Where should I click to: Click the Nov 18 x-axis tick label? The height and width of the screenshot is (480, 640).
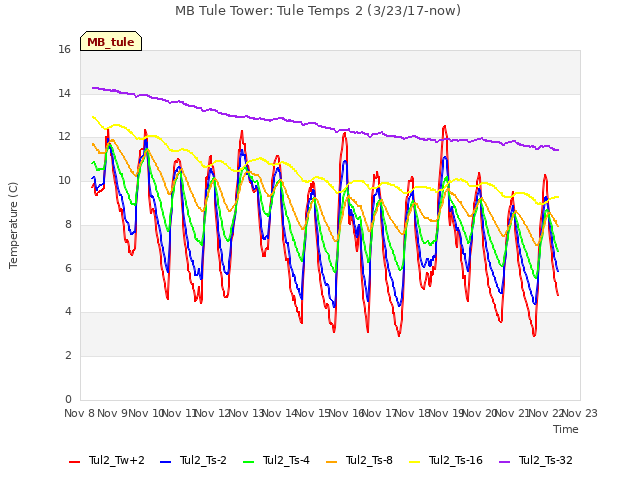[x=413, y=413]
